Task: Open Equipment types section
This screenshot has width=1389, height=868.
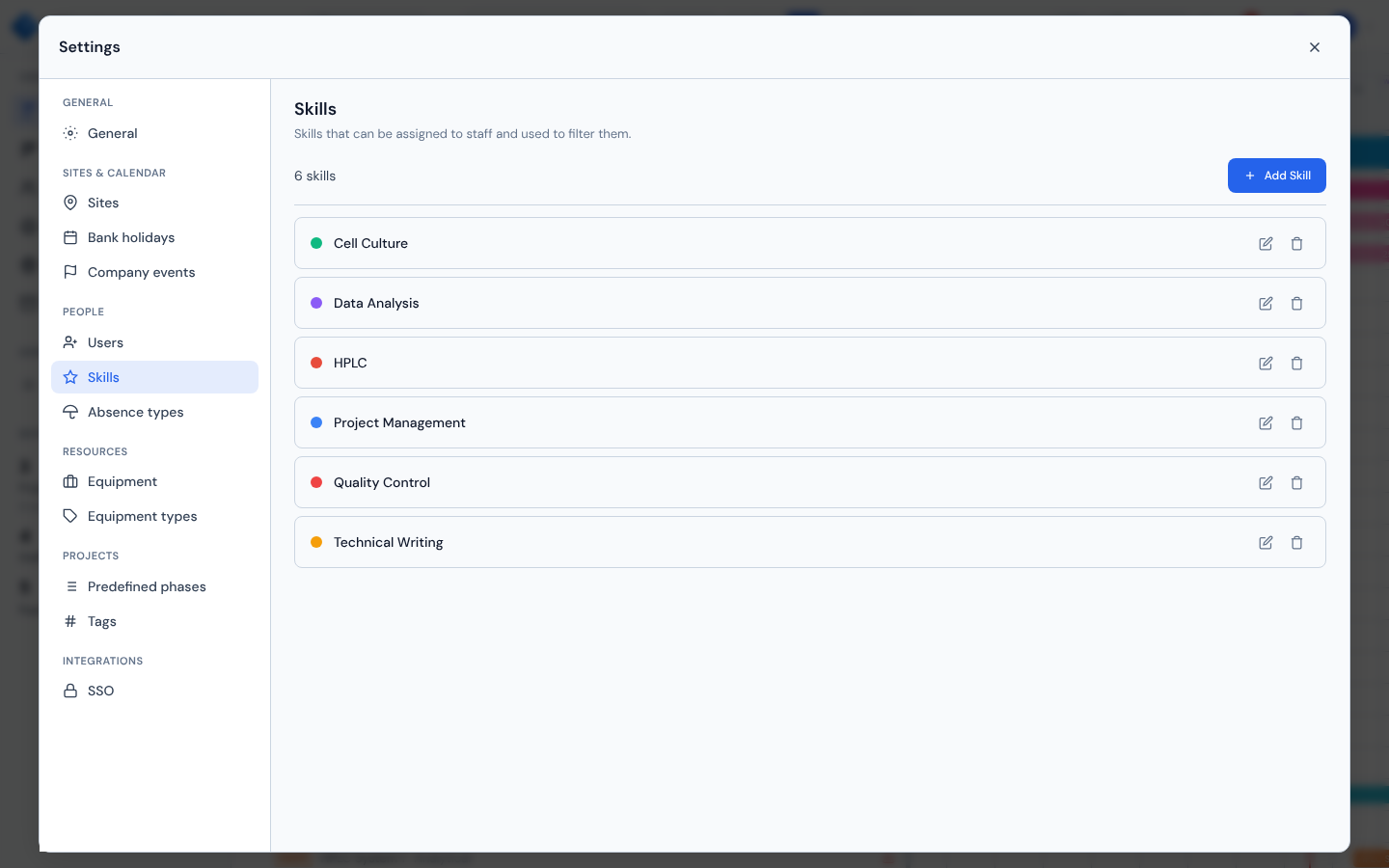Action: (x=154, y=516)
